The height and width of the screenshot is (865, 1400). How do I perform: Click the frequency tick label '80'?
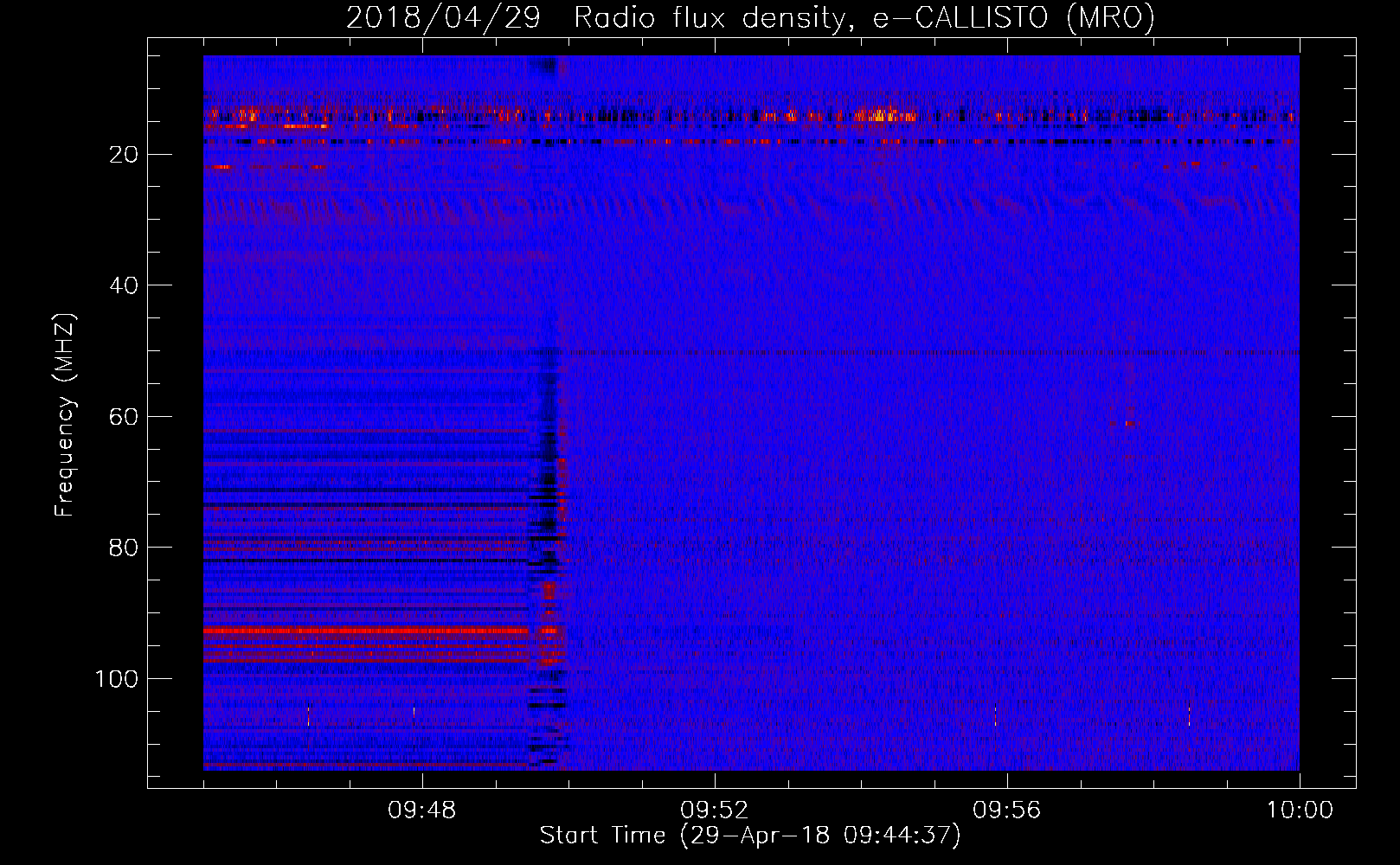click(124, 548)
